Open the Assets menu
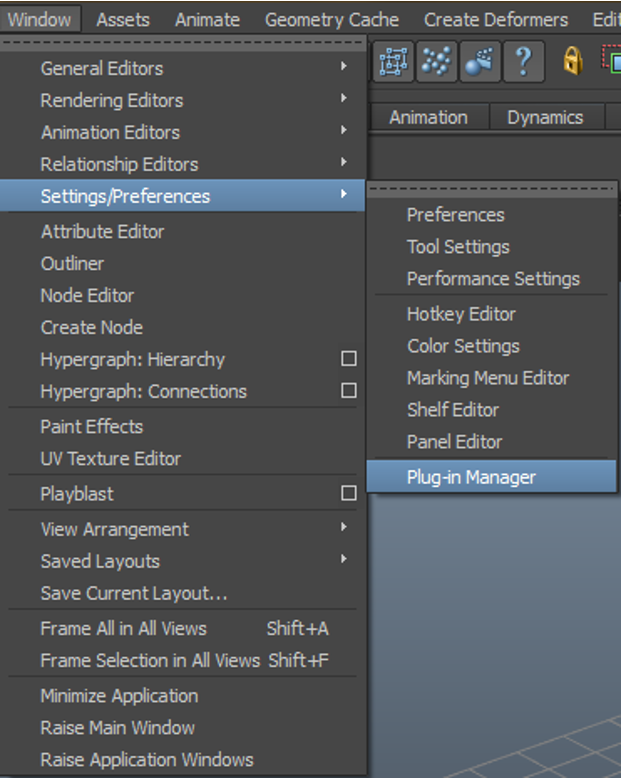Viewport: 621px width, 779px height. [123, 19]
